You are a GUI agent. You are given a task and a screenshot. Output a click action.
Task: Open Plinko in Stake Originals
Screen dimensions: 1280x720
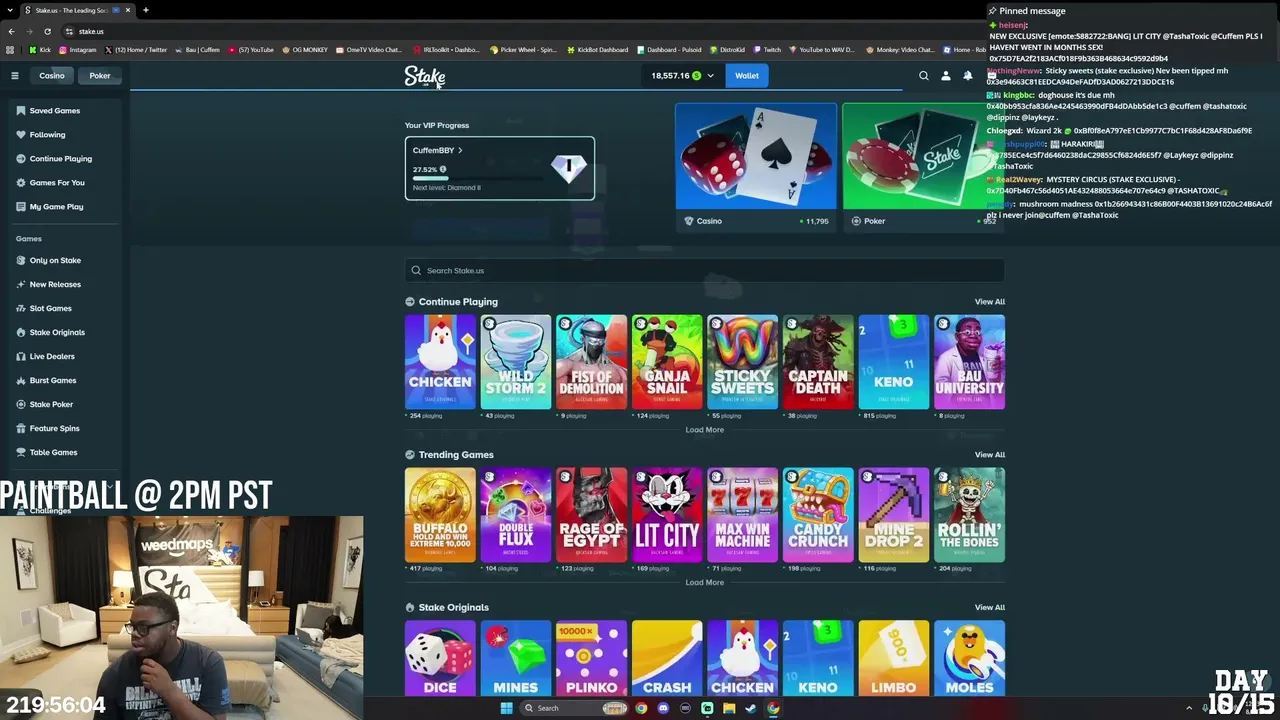(592, 658)
